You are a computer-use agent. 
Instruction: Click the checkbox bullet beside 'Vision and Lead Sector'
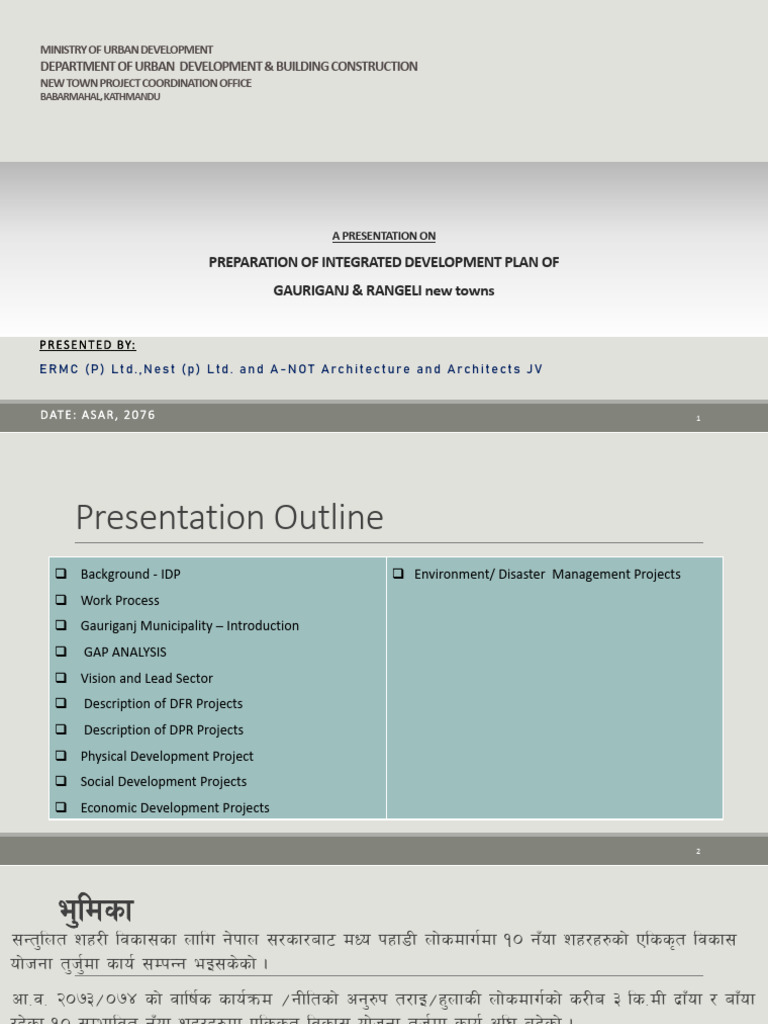61,677
